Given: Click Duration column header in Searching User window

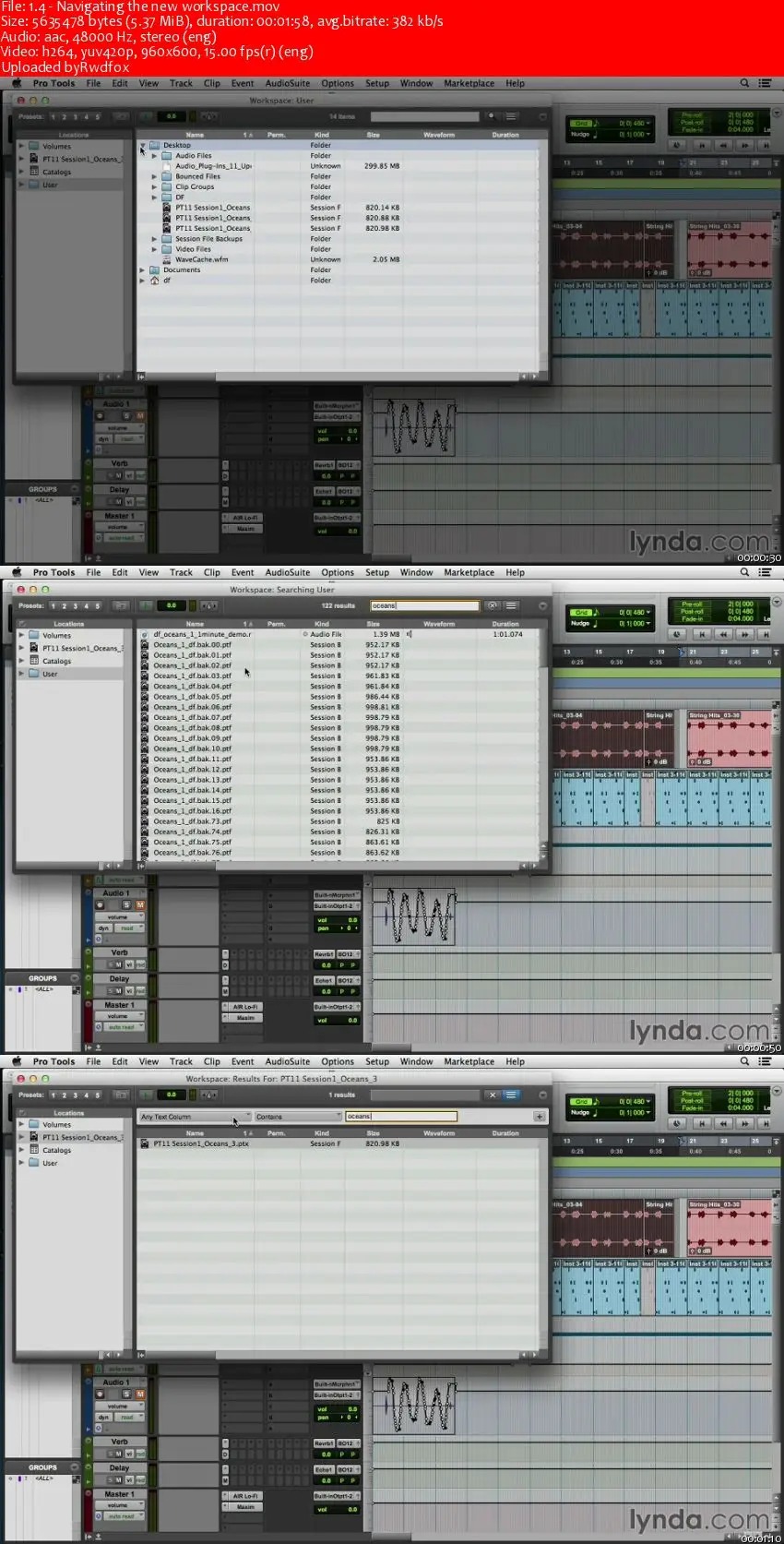Looking at the screenshot, I should tap(505, 624).
